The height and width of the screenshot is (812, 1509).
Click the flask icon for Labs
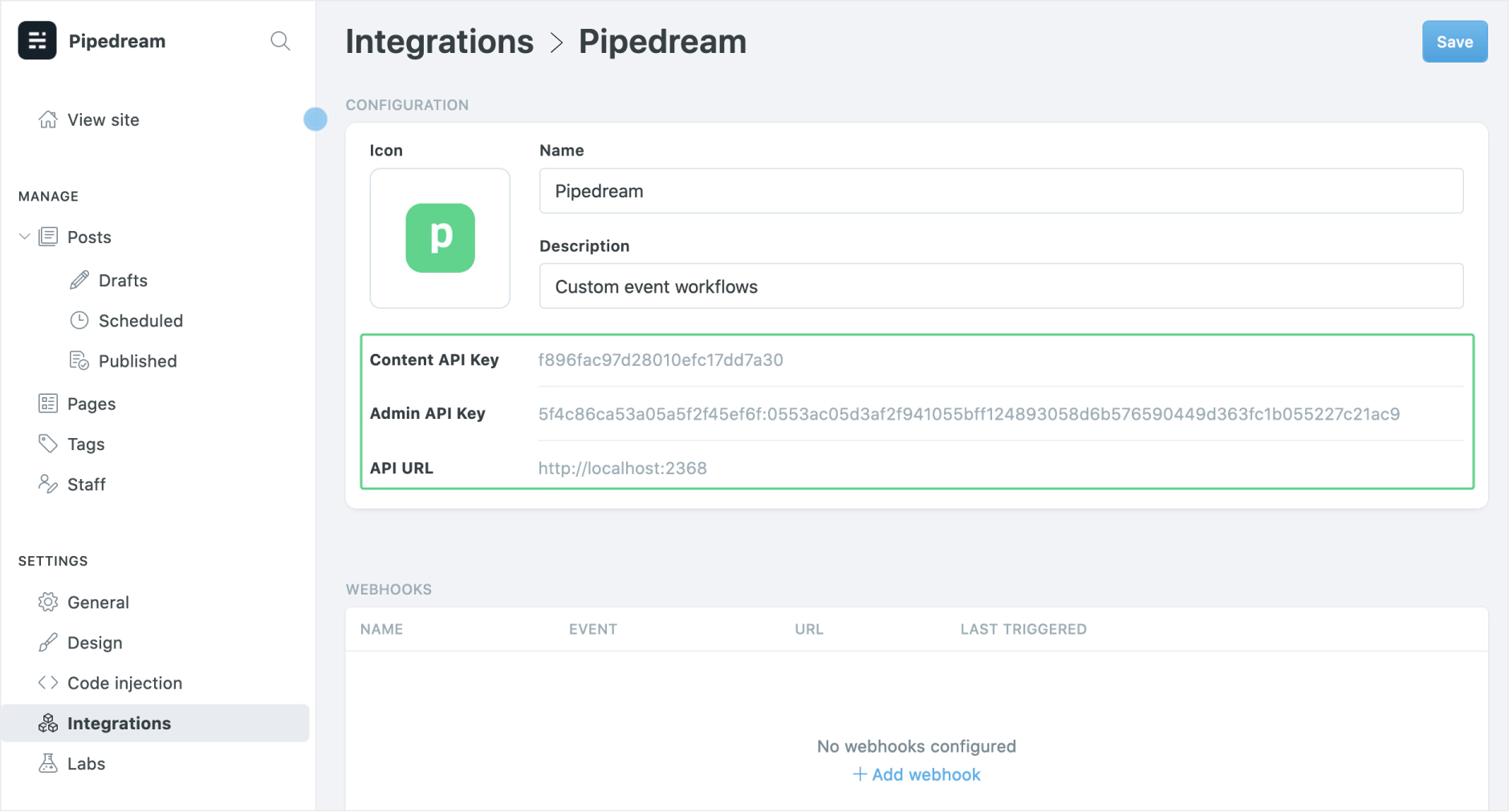48,763
